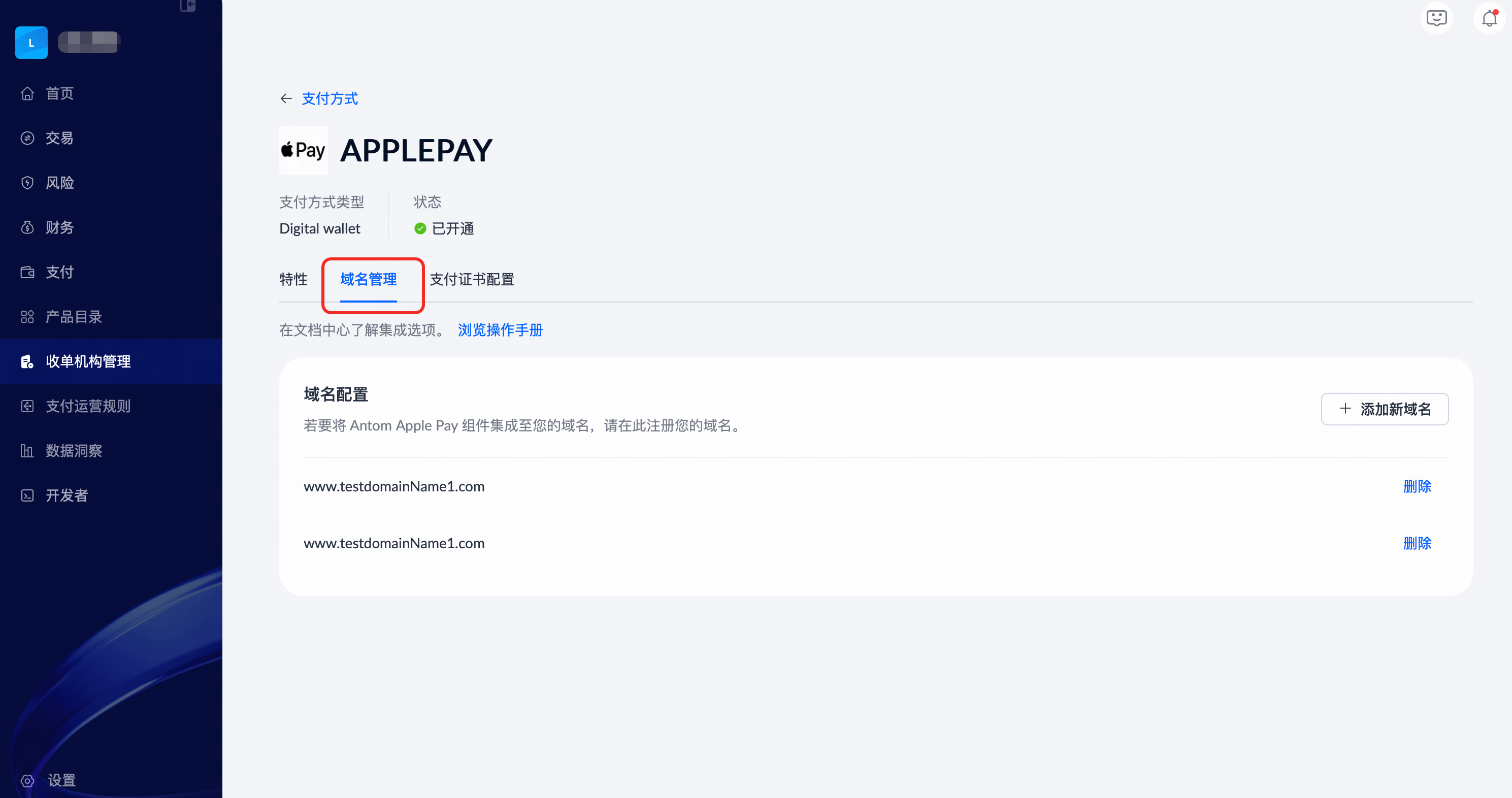Screen dimensions: 1512x798
Task: Select the 域名管理 tab
Action: point(368,279)
